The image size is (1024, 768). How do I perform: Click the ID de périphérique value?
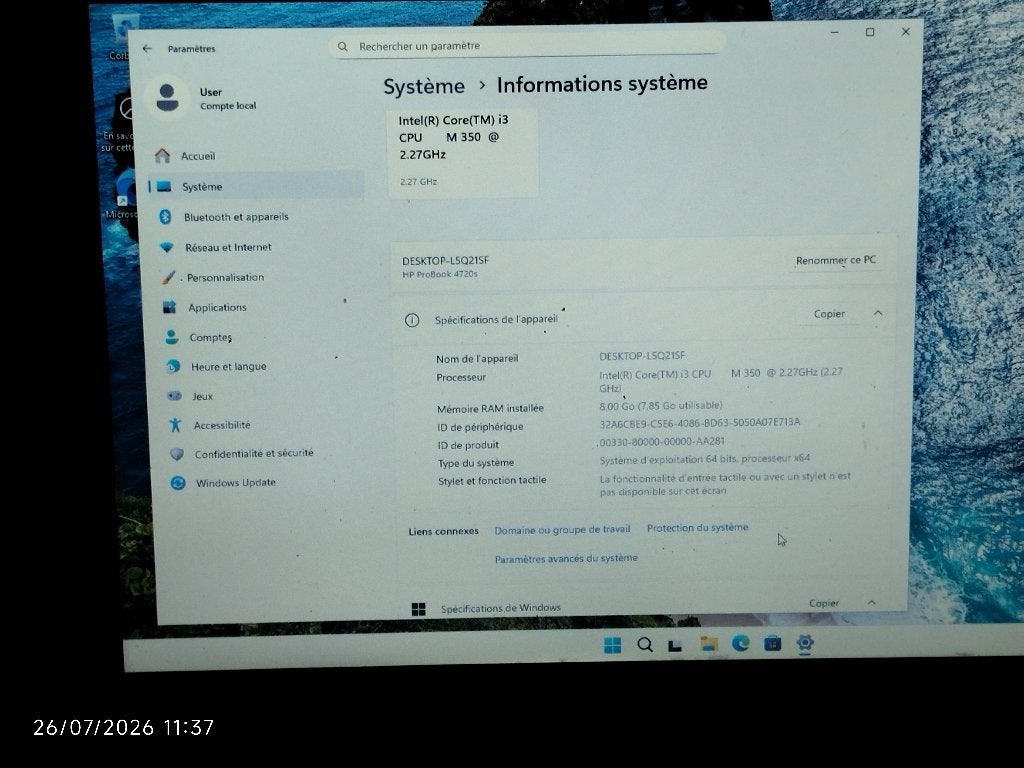click(699, 423)
